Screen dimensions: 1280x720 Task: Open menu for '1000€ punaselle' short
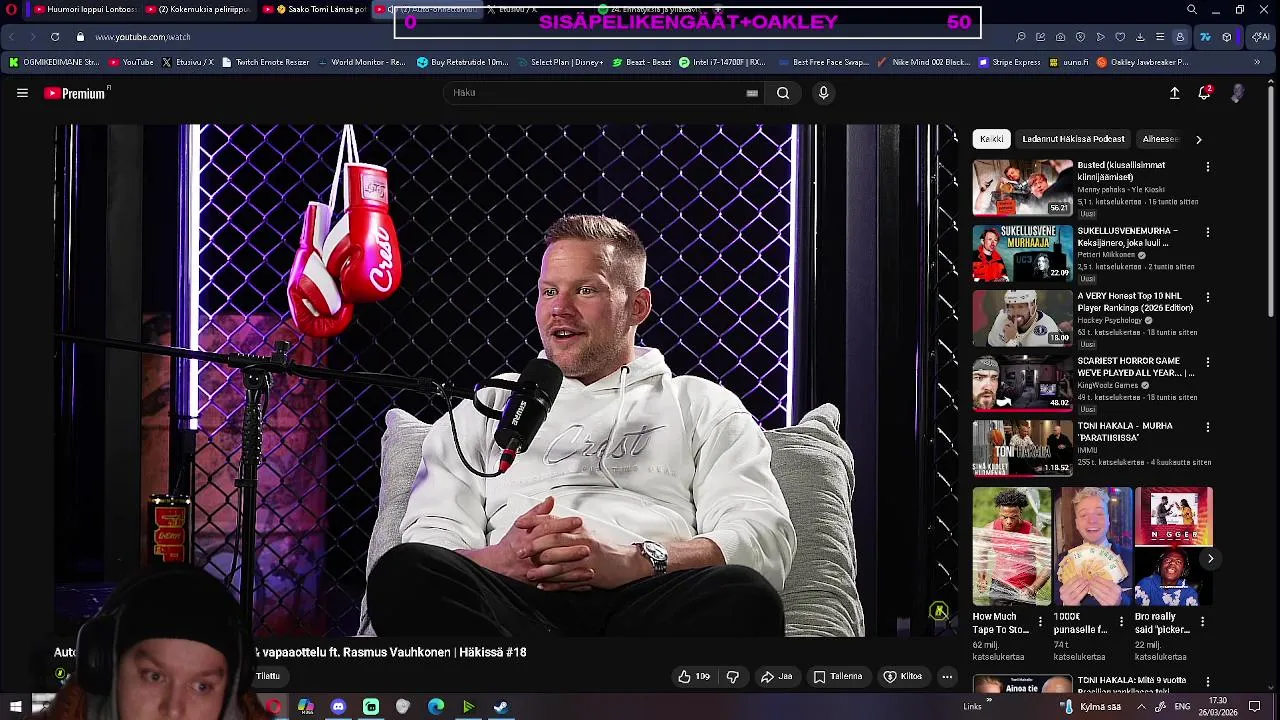pyautogui.click(x=1121, y=622)
